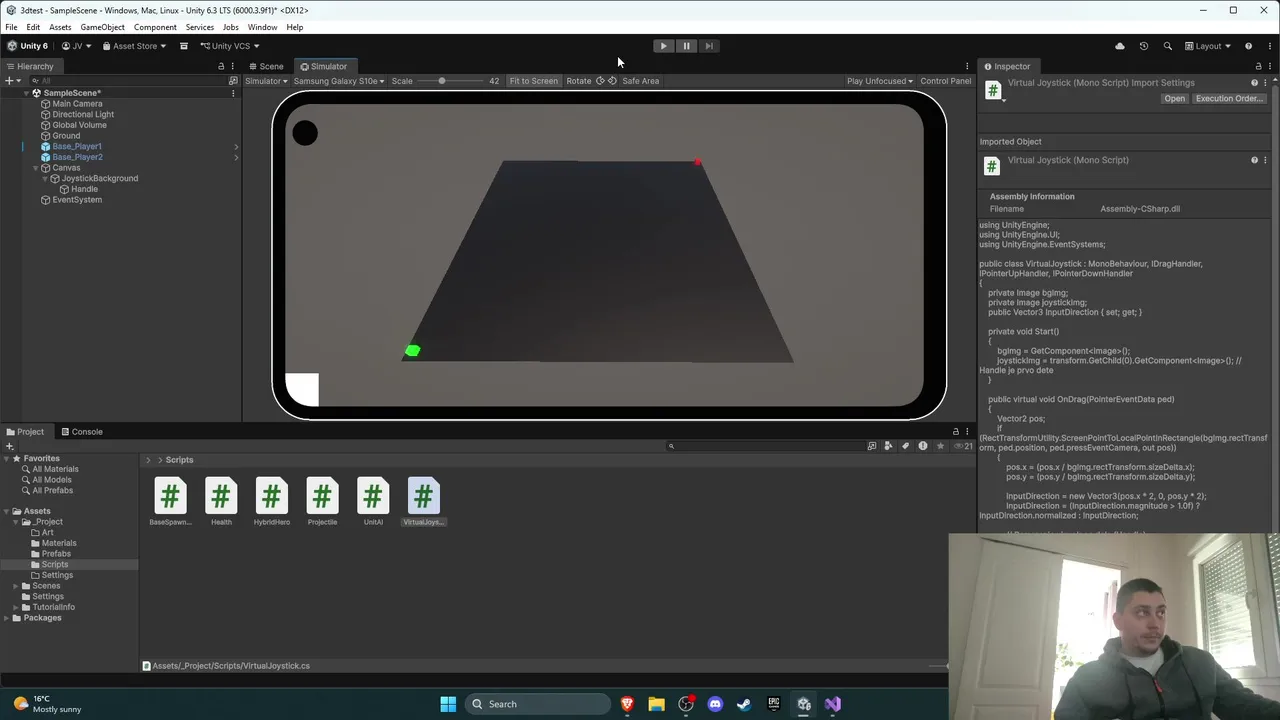This screenshot has width=1280, height=720.
Task: Open the Unity 6 hub button
Action: (27, 46)
